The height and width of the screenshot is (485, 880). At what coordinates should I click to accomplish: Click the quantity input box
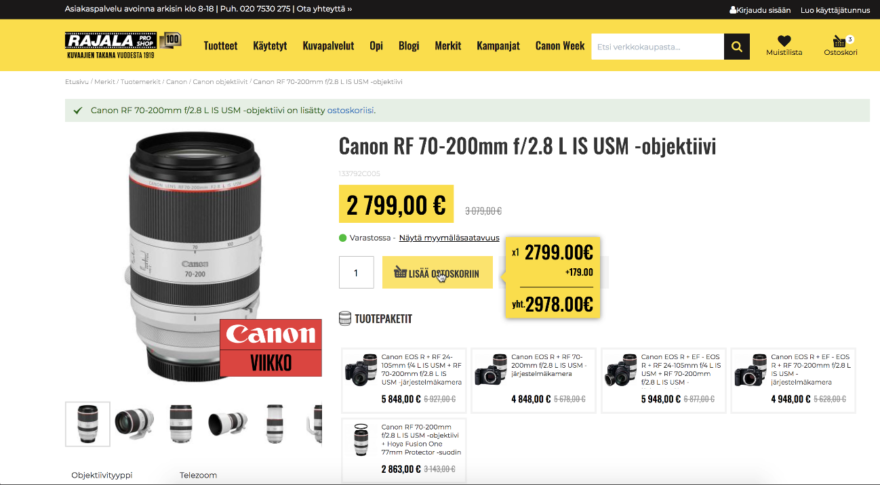356,273
